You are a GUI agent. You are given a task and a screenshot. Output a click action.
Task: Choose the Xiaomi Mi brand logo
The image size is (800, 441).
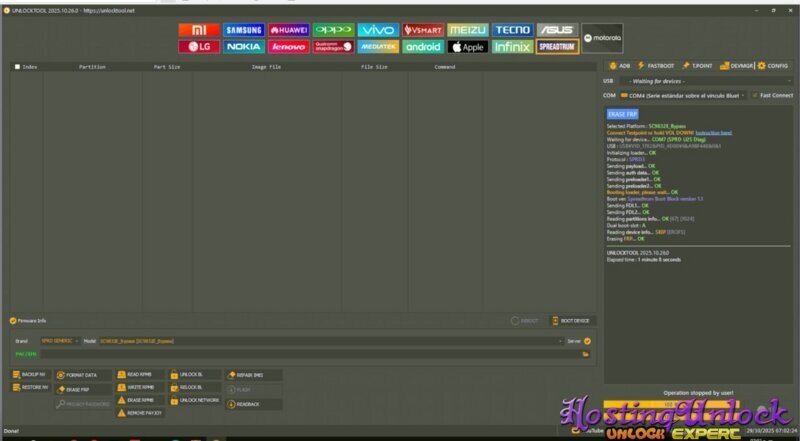point(199,30)
